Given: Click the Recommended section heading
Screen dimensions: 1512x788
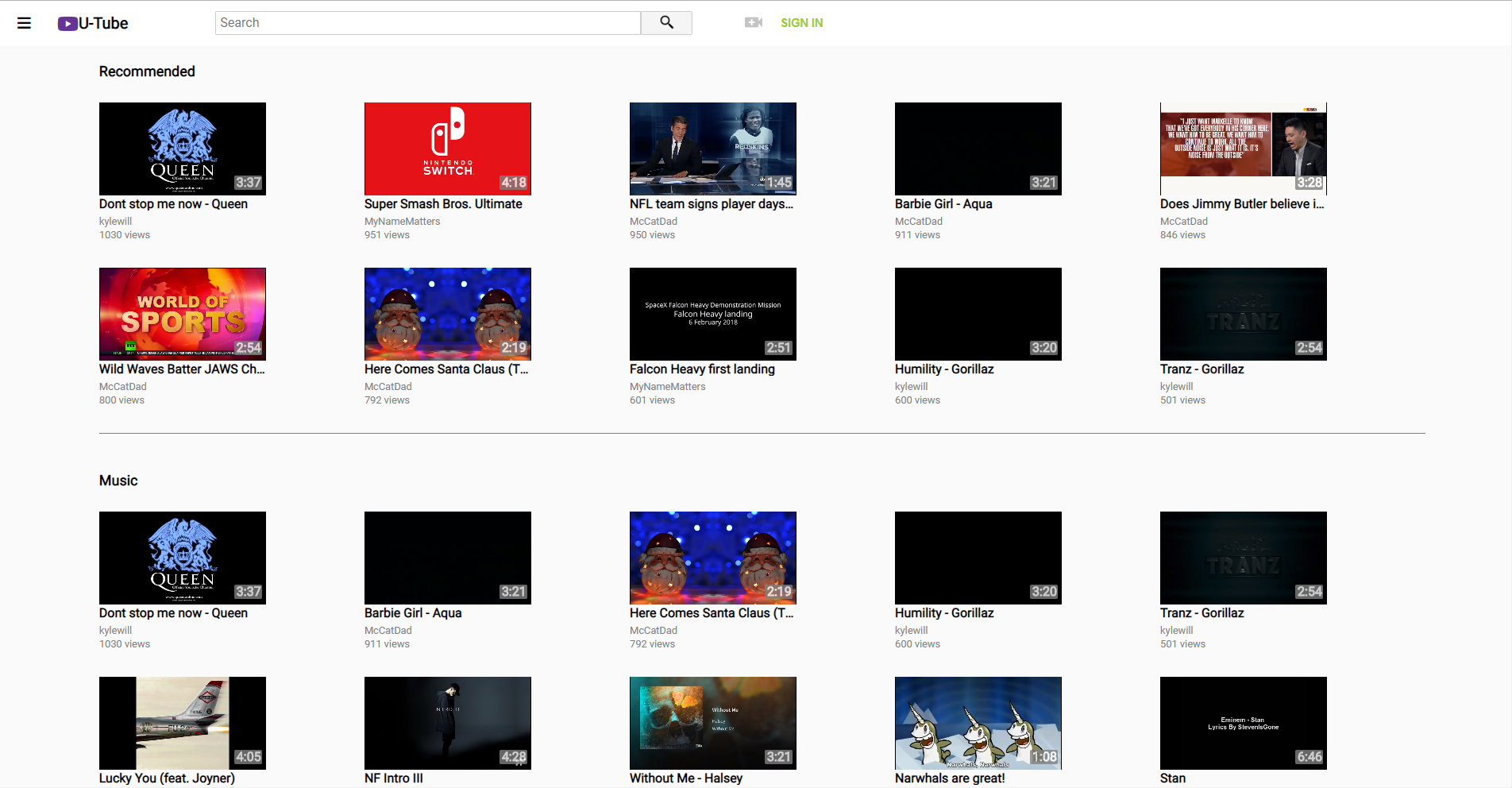Looking at the screenshot, I should tap(147, 71).
